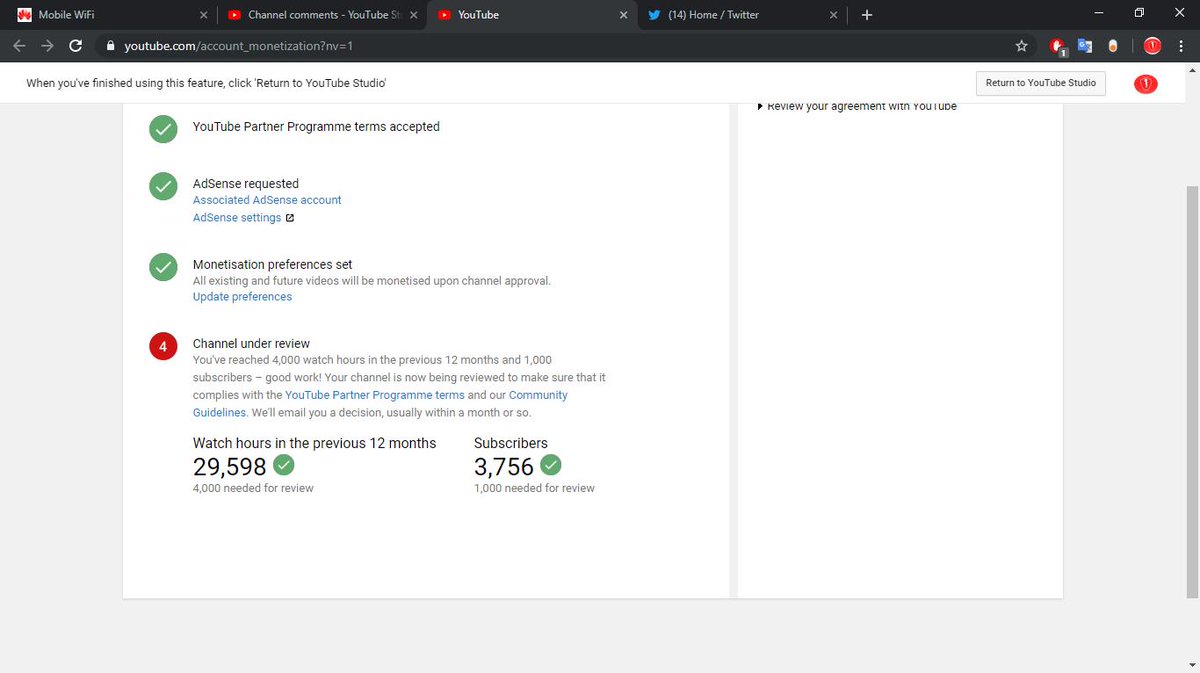Click the AdSense requested heading
Image resolution: width=1200 pixels, height=673 pixels.
pyautogui.click(x=246, y=184)
